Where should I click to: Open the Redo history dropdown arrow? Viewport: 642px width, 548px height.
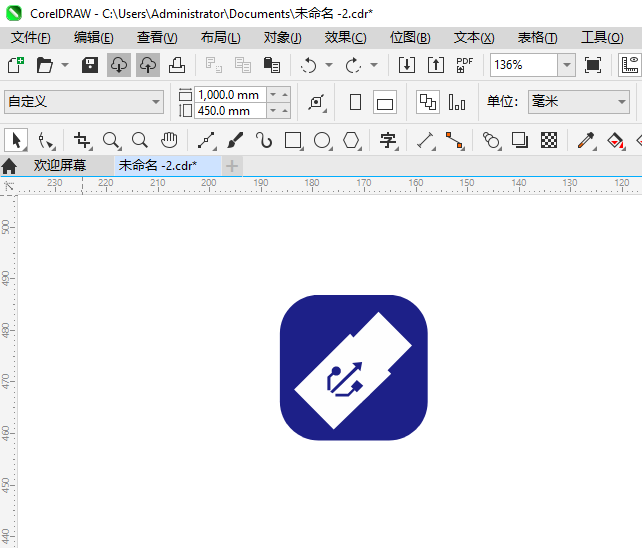374,65
